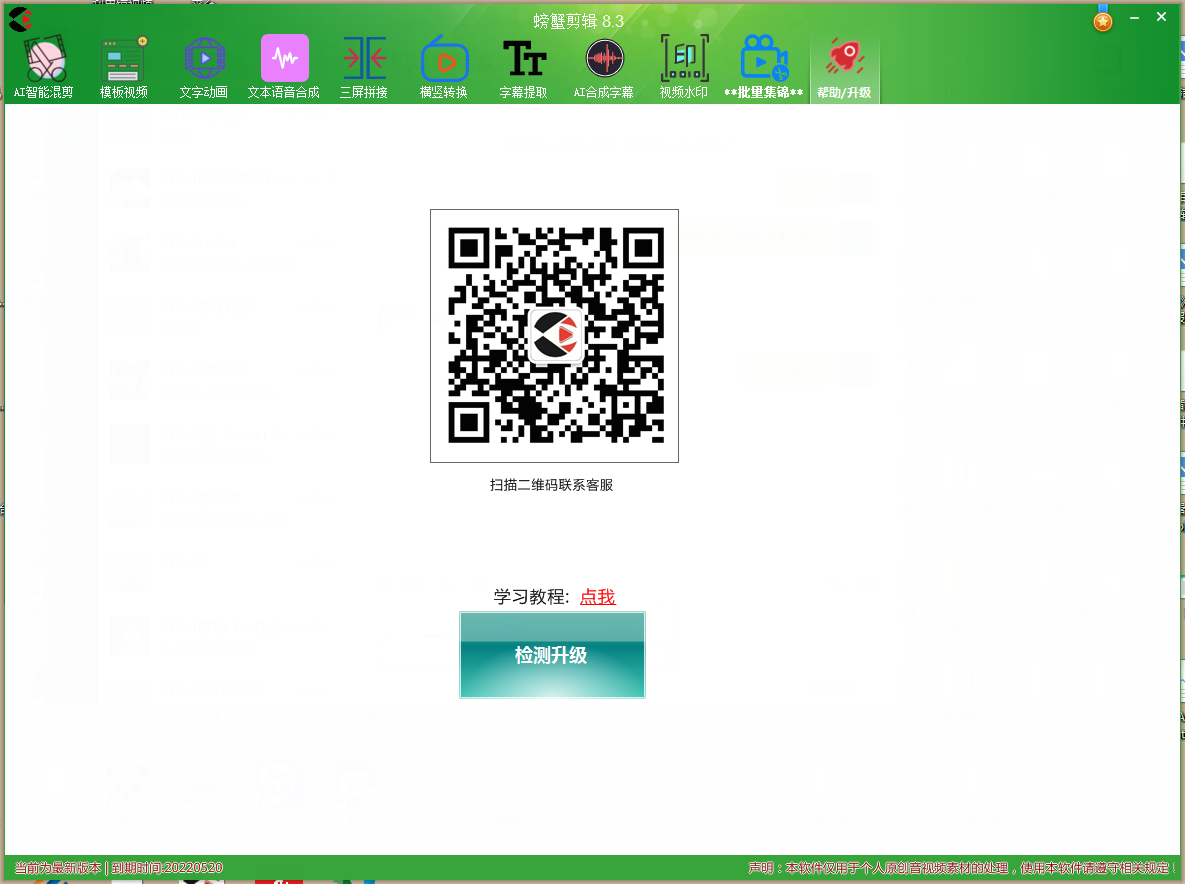Launch 文本语音合成 text-to-speech tool
The width and height of the screenshot is (1185, 884).
[x=284, y=67]
